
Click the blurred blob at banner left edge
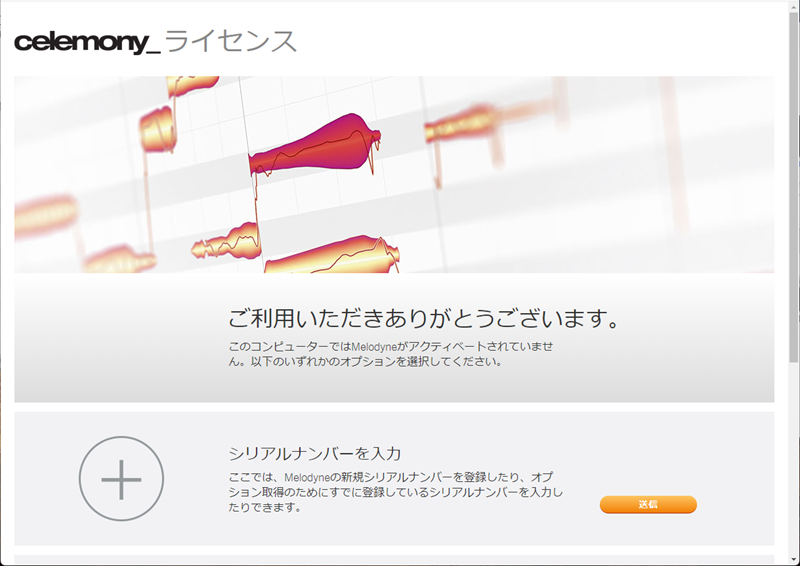click(x=45, y=216)
